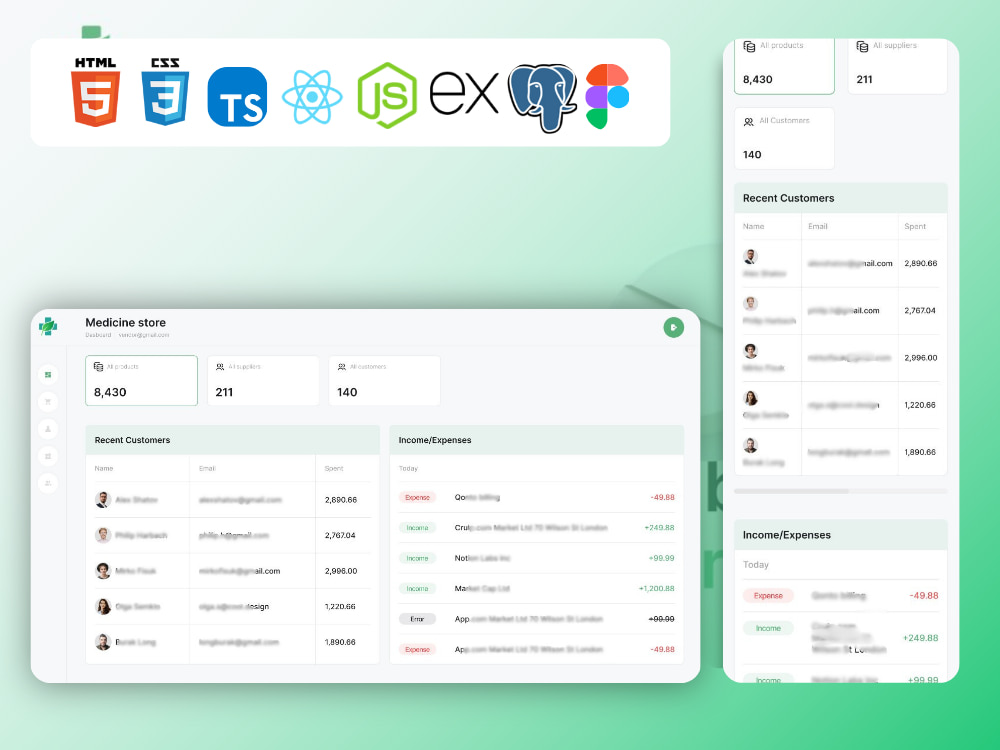Click the mobile 'Recent Customers' heading
1000x750 pixels.
point(788,198)
